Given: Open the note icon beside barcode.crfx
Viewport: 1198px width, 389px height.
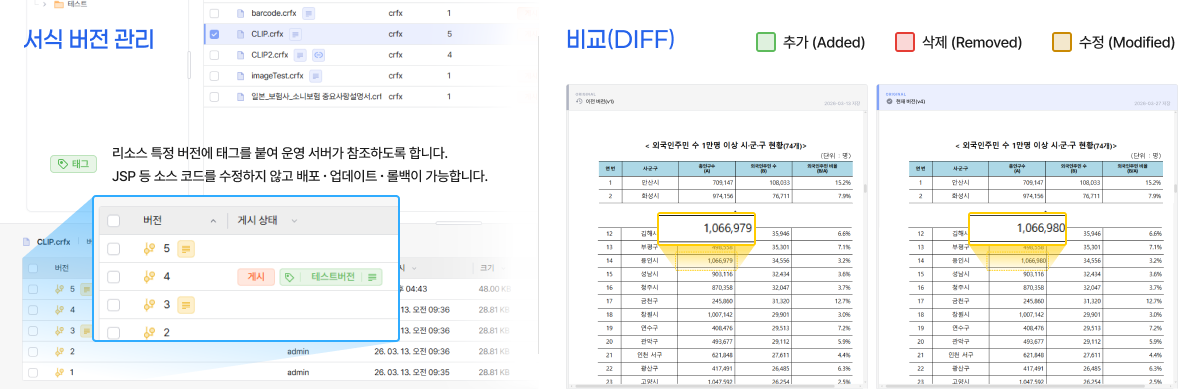Looking at the screenshot, I should coord(308,14).
